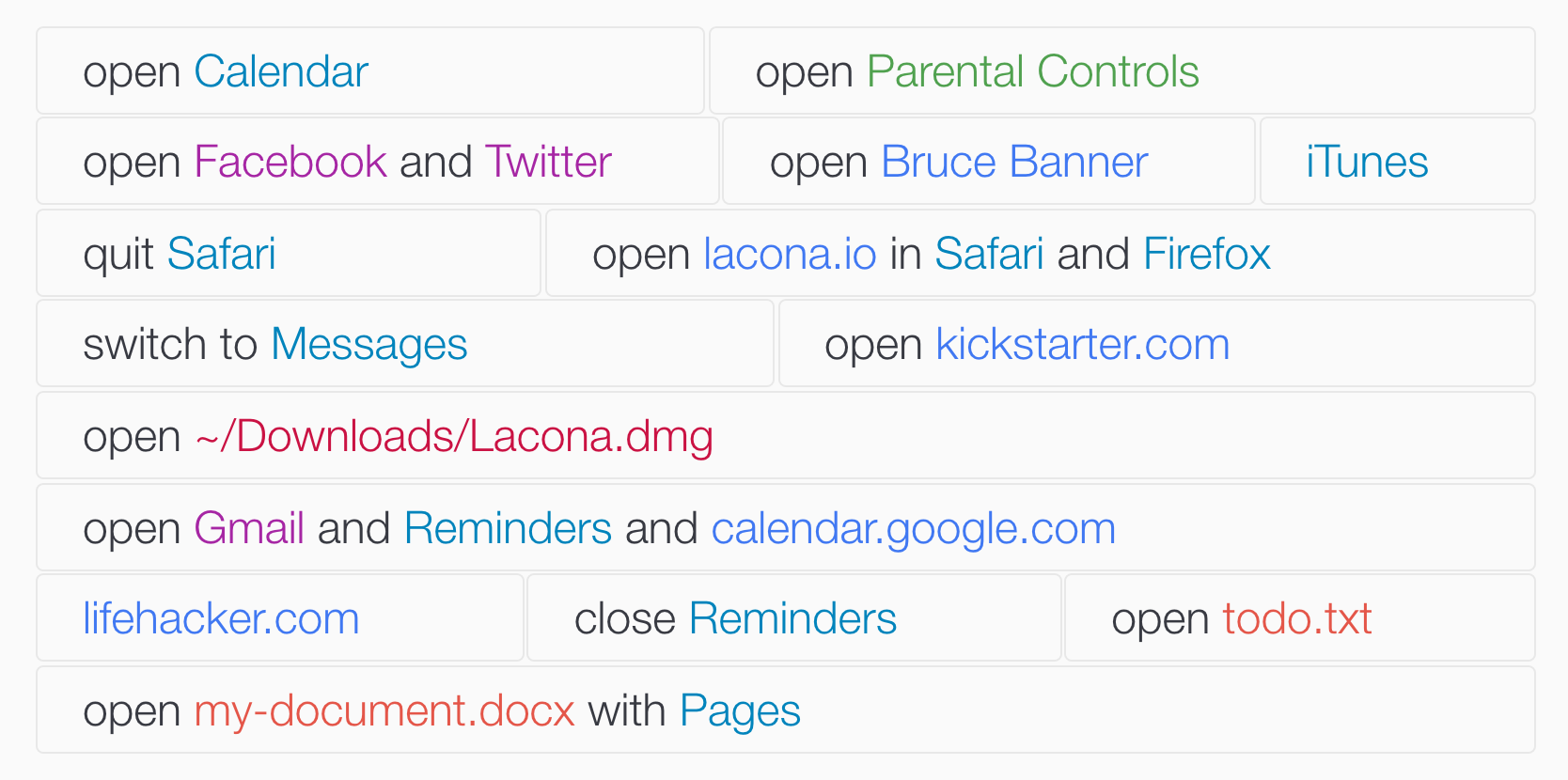This screenshot has width=1568, height=780.
Task: Click the my-document.docx file name
Action: (384, 710)
